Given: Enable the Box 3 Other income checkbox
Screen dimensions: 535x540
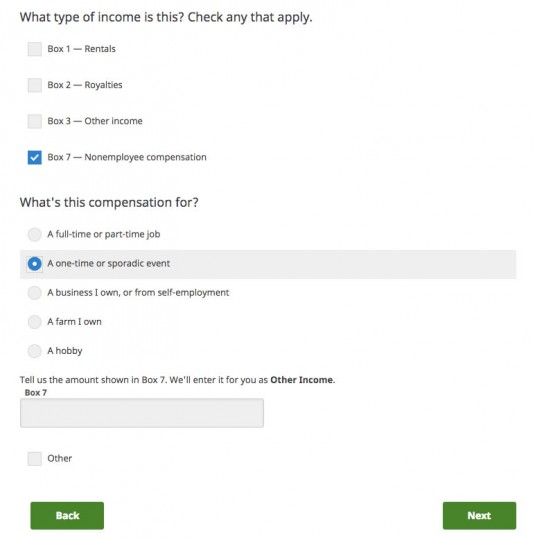Looking at the screenshot, I should (x=34, y=121).
